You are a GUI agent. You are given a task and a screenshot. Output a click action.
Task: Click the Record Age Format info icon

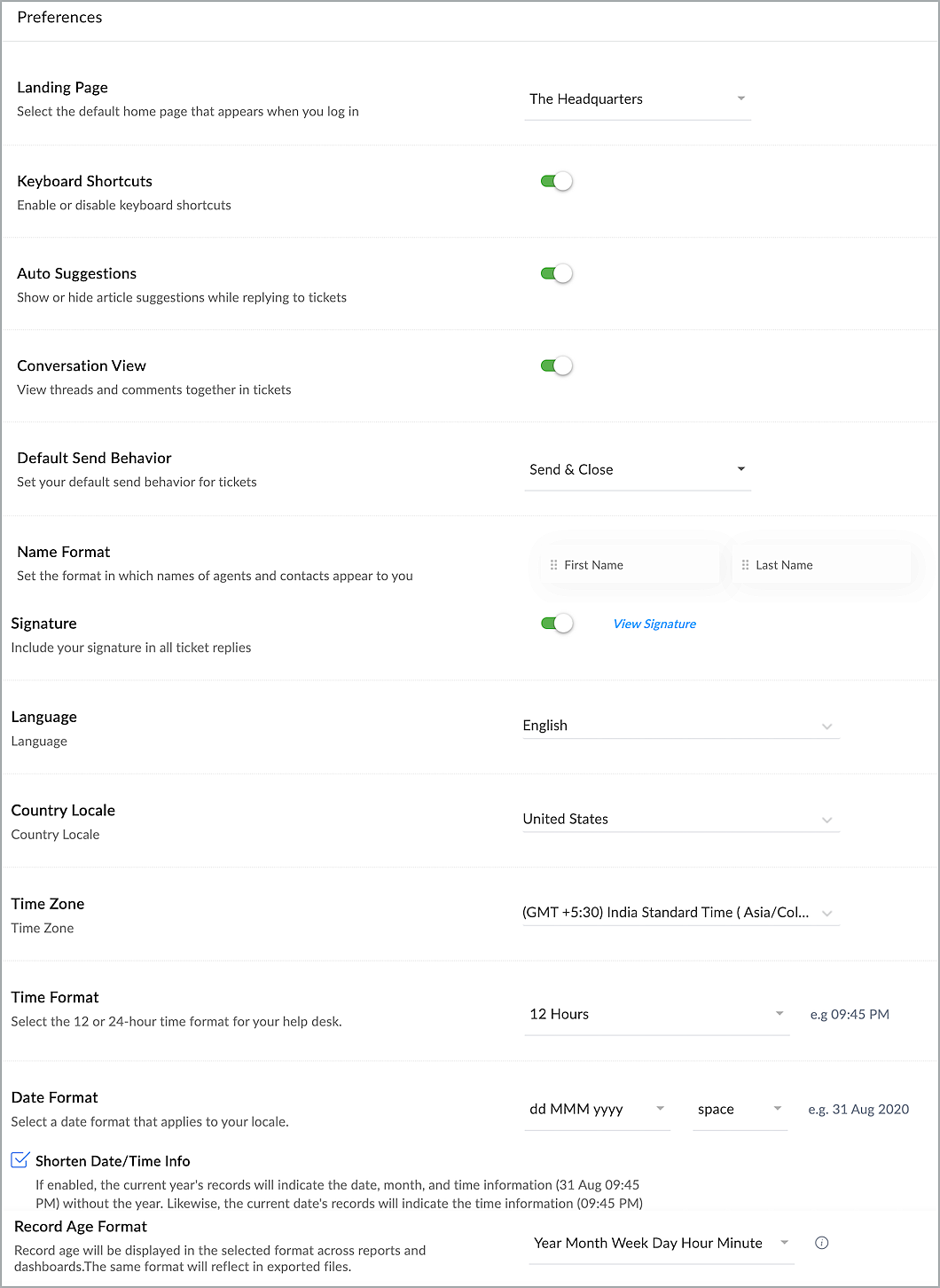821,1243
